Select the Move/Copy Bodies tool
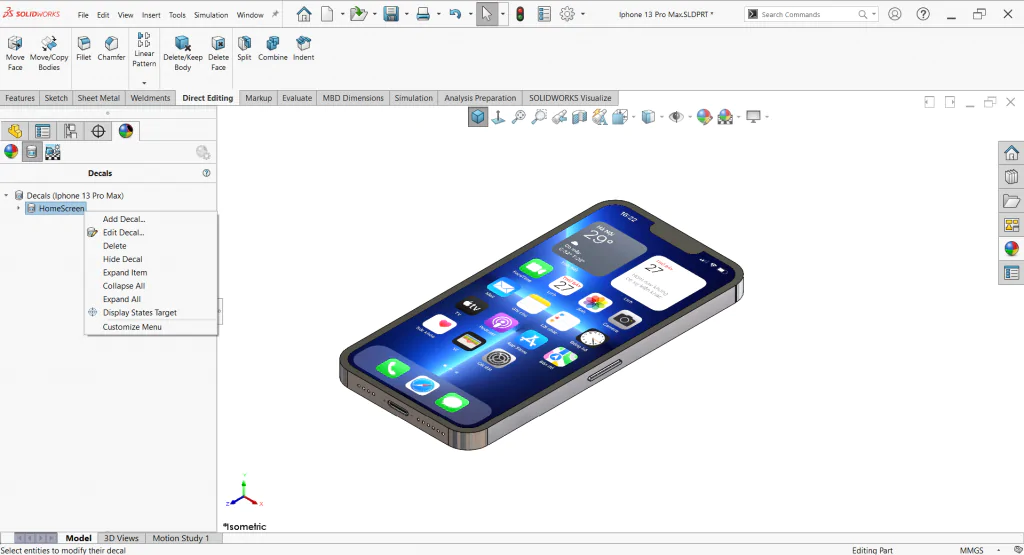1024x555 pixels. pyautogui.click(x=49, y=54)
